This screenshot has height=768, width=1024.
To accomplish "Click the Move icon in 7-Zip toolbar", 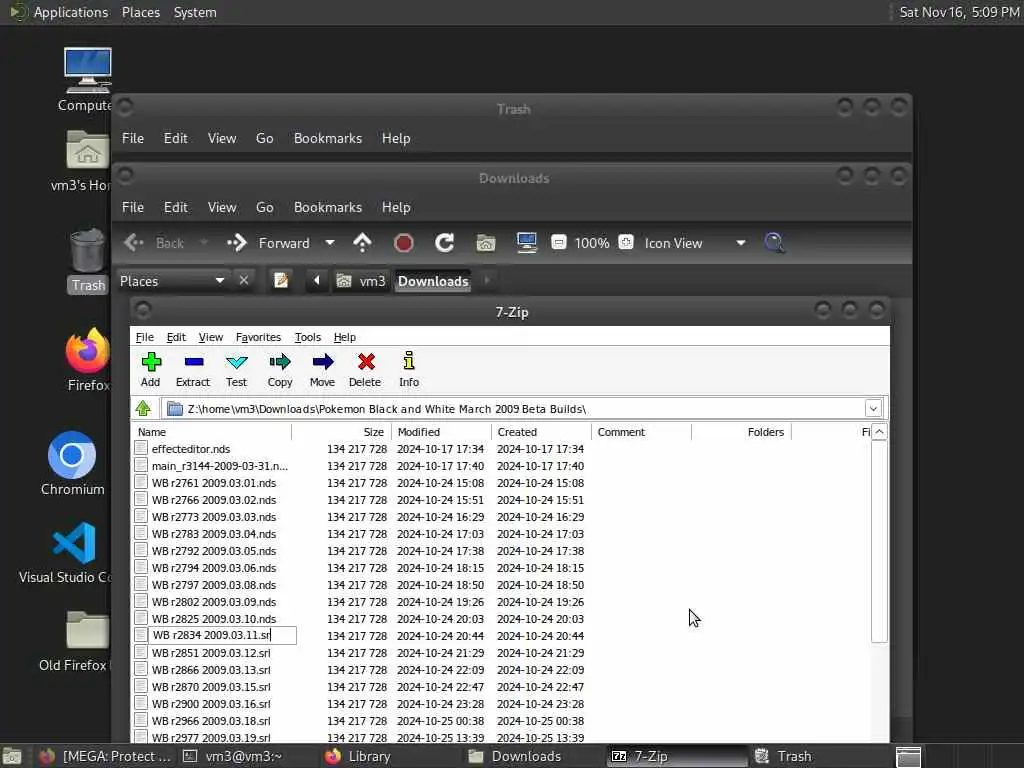I will tap(323, 370).
